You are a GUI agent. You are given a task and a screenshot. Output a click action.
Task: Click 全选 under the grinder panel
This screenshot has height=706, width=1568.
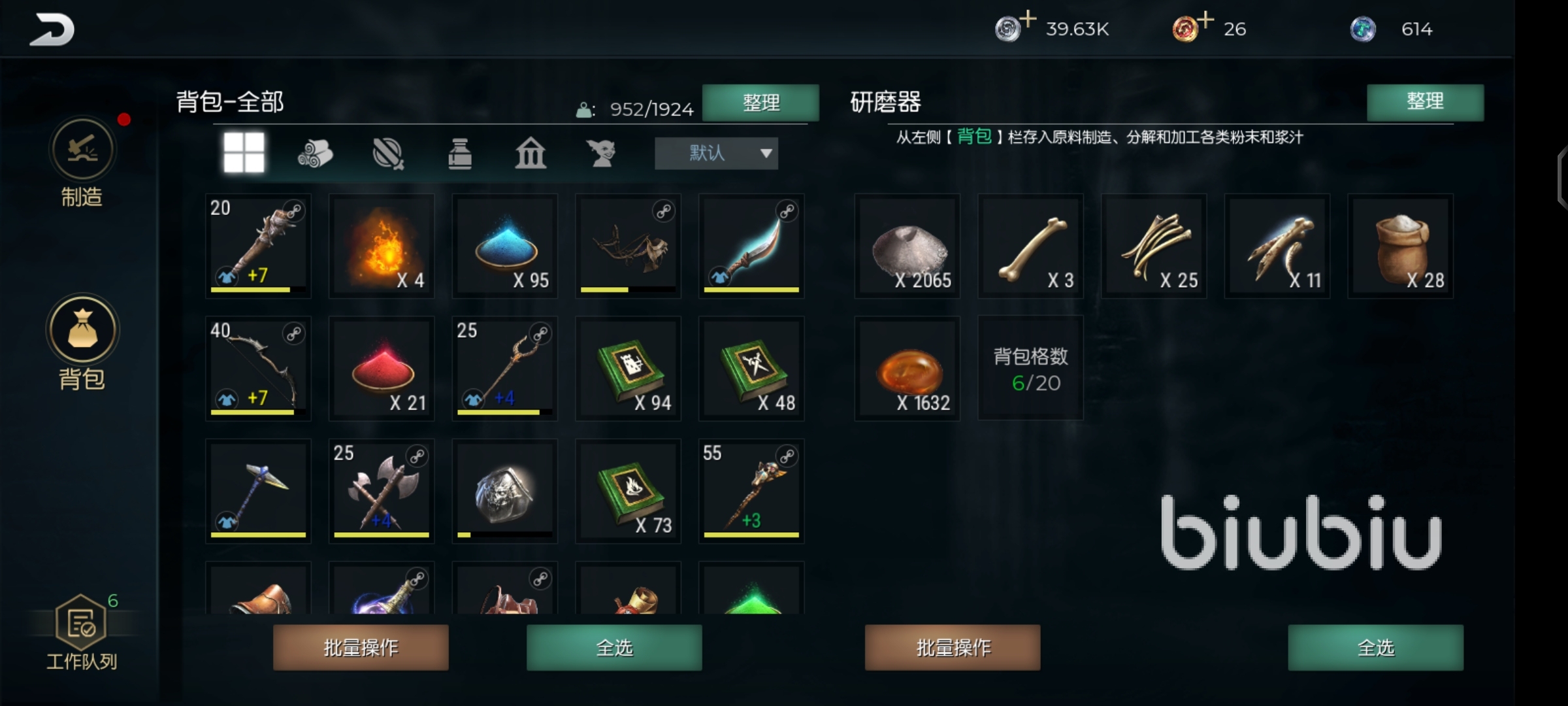pyautogui.click(x=1375, y=647)
